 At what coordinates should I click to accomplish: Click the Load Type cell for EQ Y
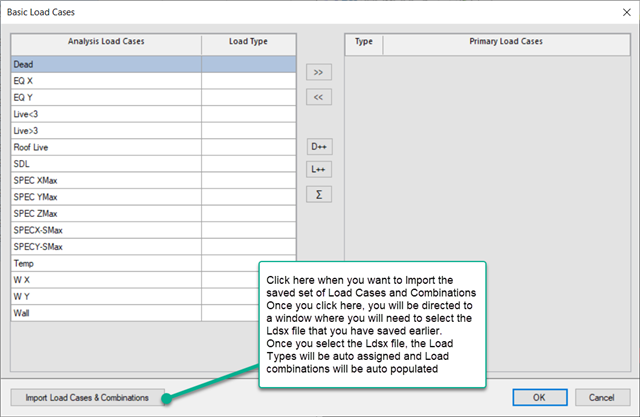(x=249, y=98)
